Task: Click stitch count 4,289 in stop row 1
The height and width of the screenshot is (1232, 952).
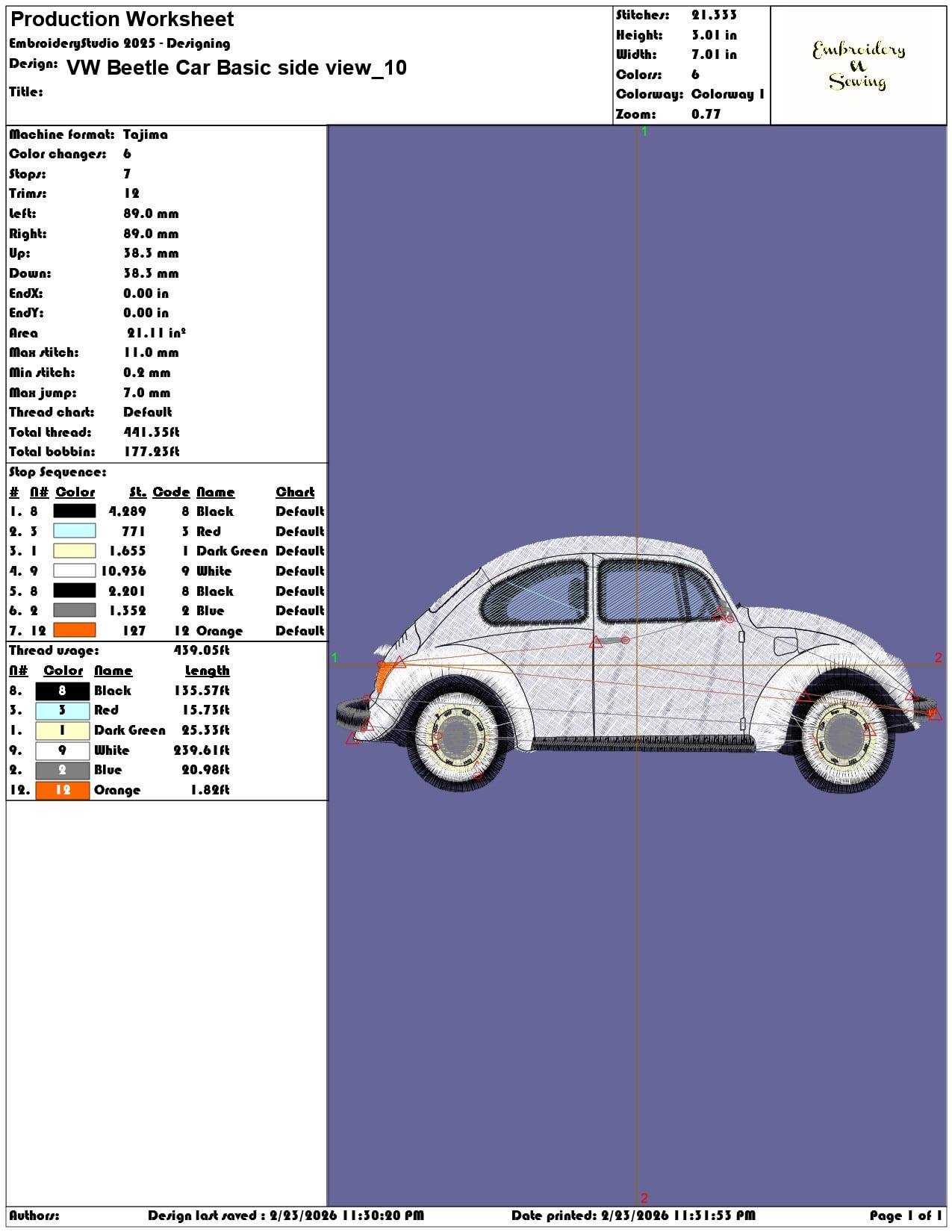Action: point(127,511)
